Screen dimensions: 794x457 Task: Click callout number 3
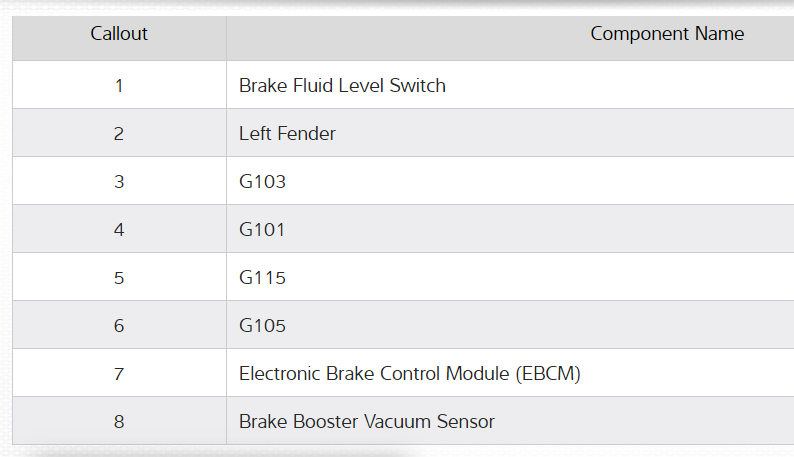119,182
